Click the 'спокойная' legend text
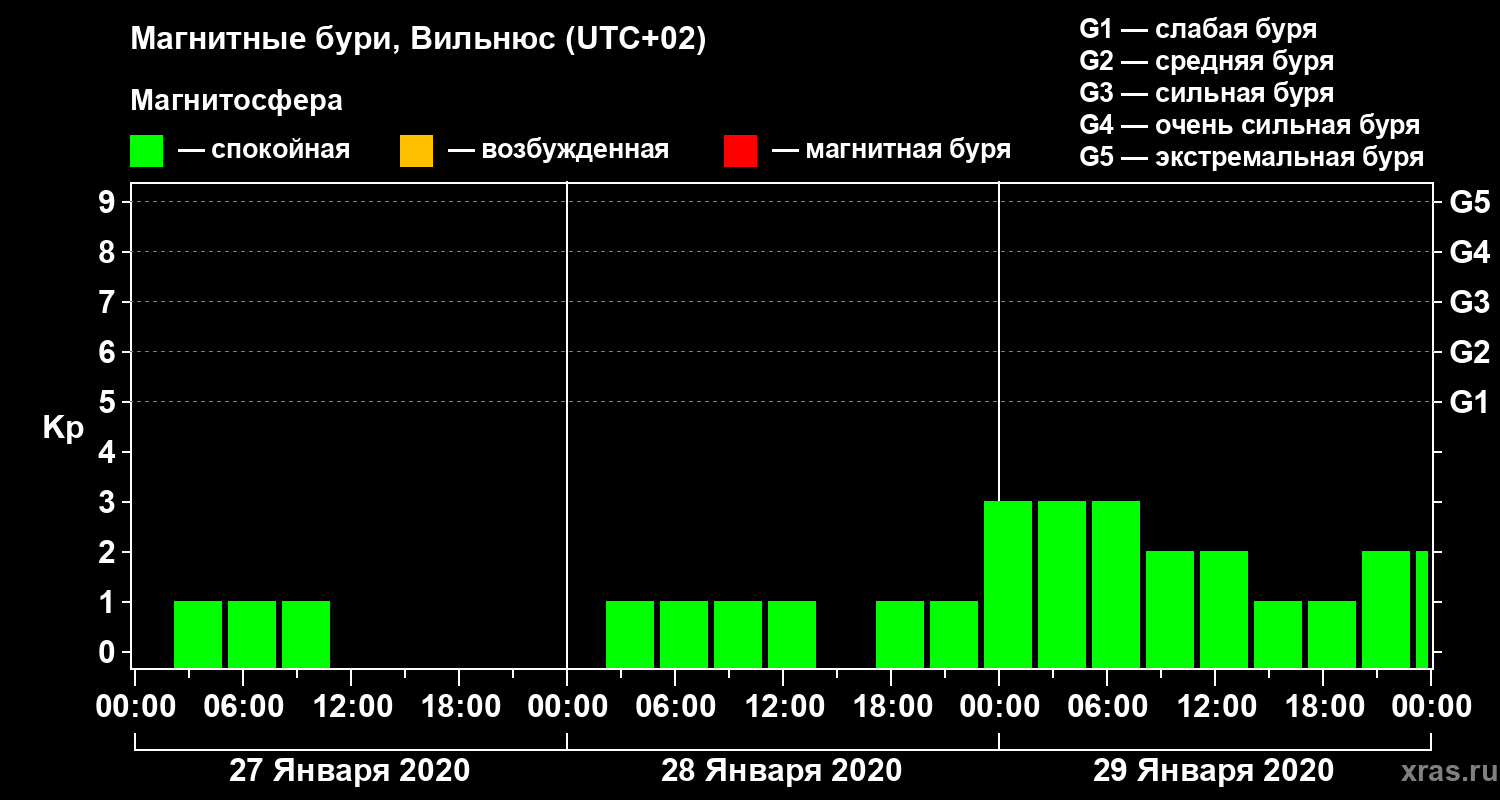Viewport: 1500px width, 800px height. coord(280,151)
